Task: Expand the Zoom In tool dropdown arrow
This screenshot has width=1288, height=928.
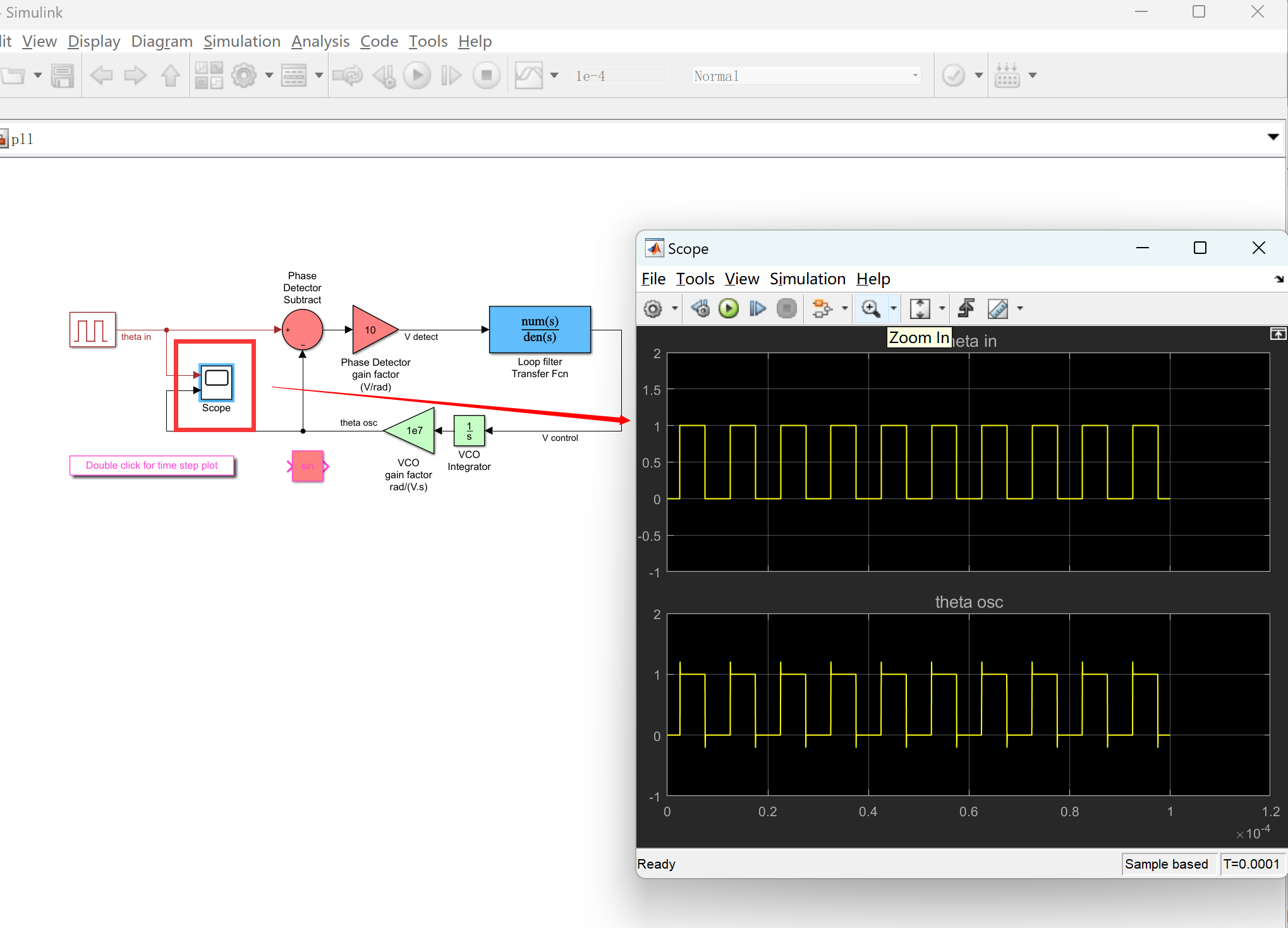Action: click(894, 308)
